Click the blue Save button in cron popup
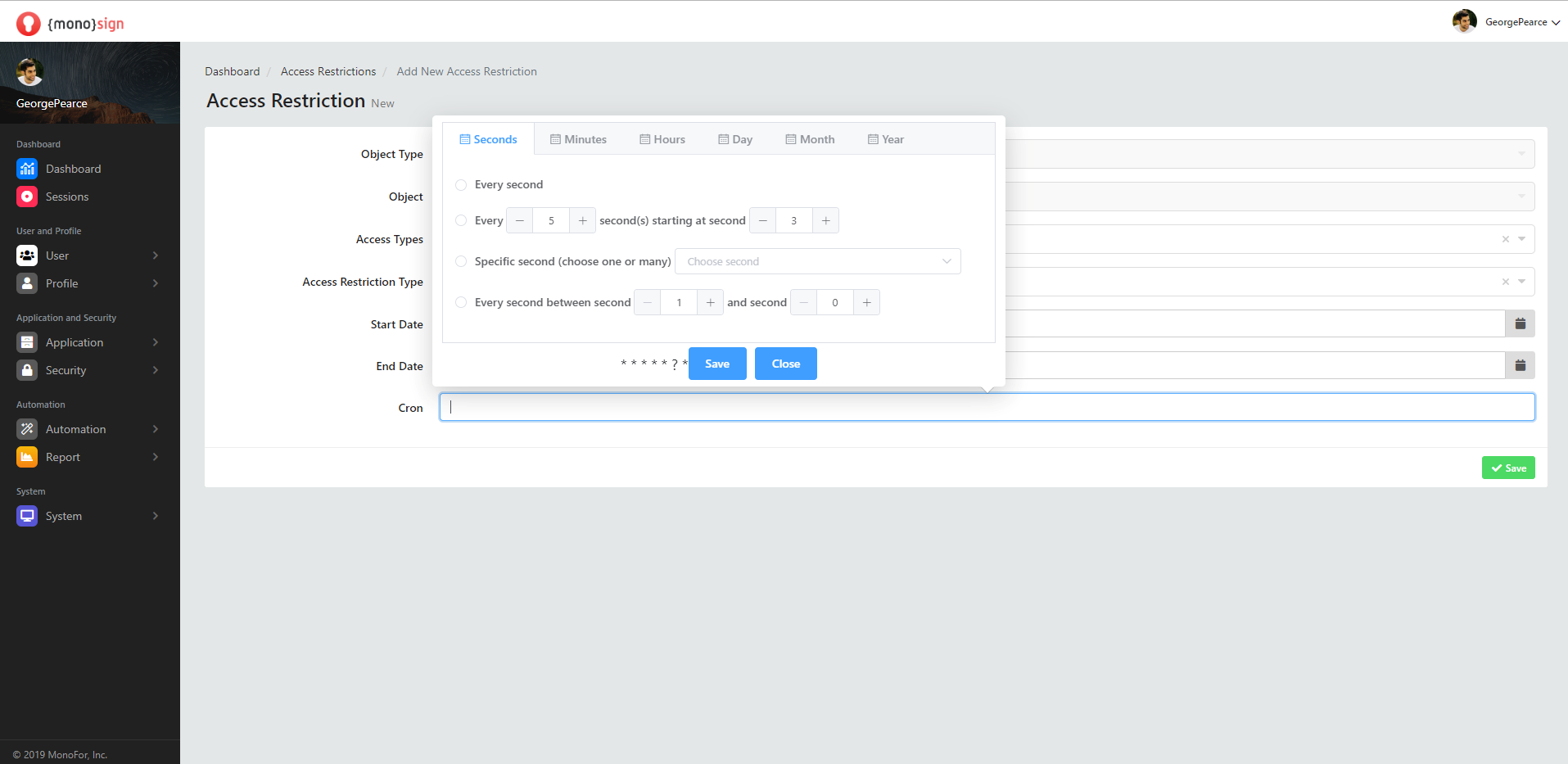 [717, 364]
